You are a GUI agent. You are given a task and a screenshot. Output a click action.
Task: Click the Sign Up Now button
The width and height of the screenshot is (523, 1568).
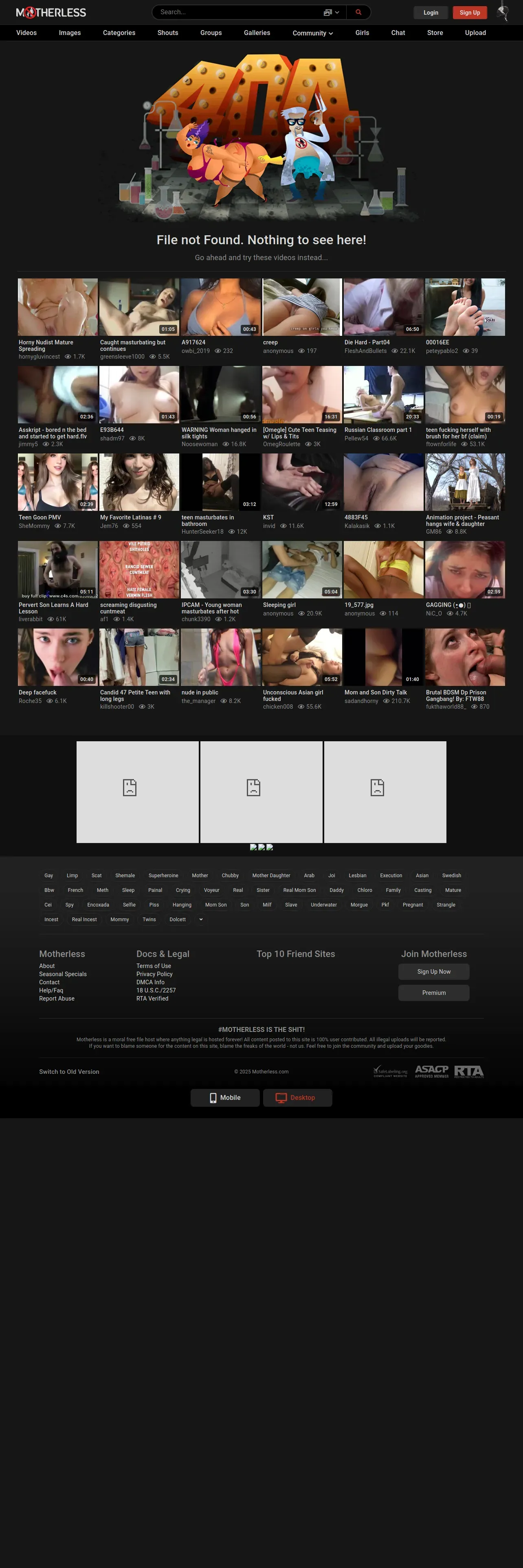434,972
